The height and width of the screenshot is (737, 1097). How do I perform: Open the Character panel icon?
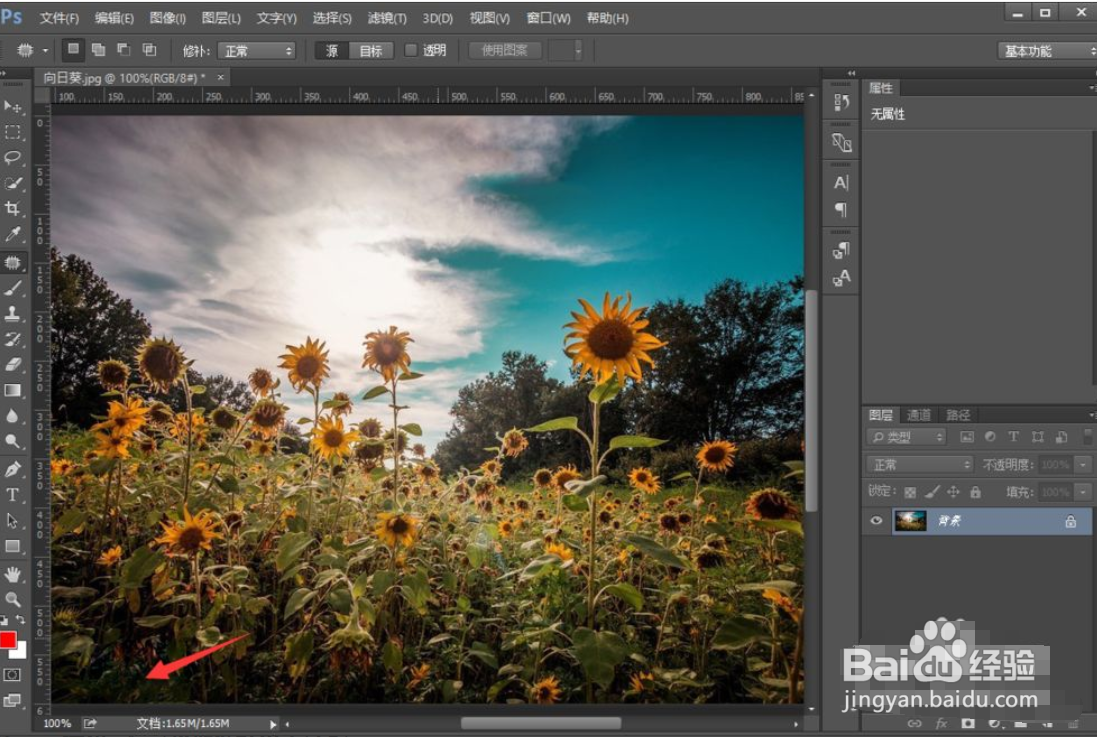841,183
